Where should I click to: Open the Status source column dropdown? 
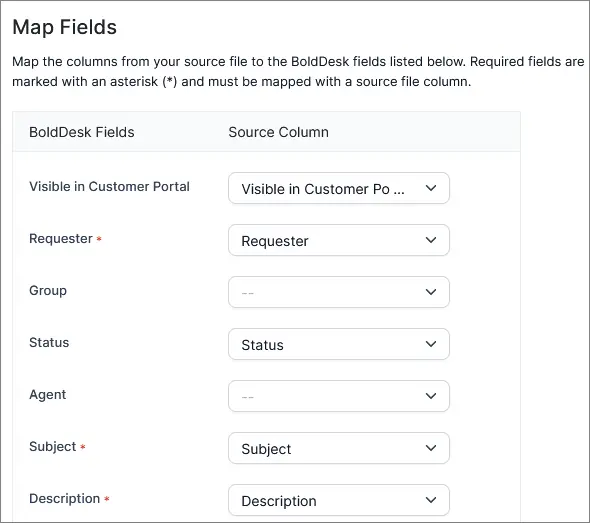tap(339, 344)
